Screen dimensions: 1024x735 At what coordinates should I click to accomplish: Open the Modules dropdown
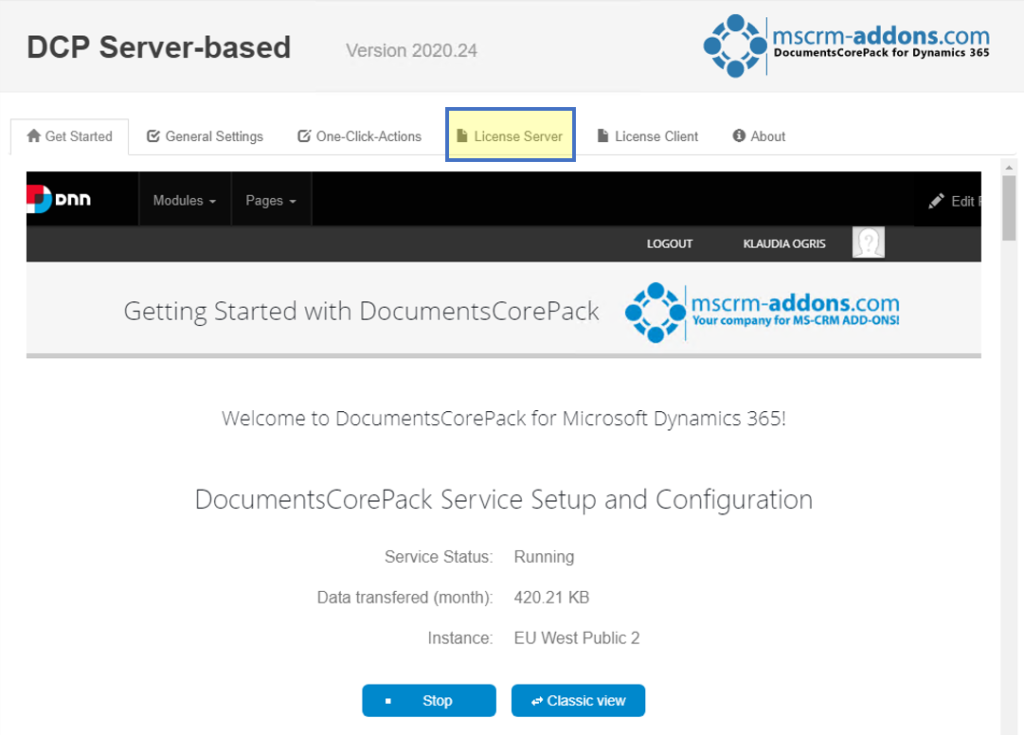(x=183, y=199)
